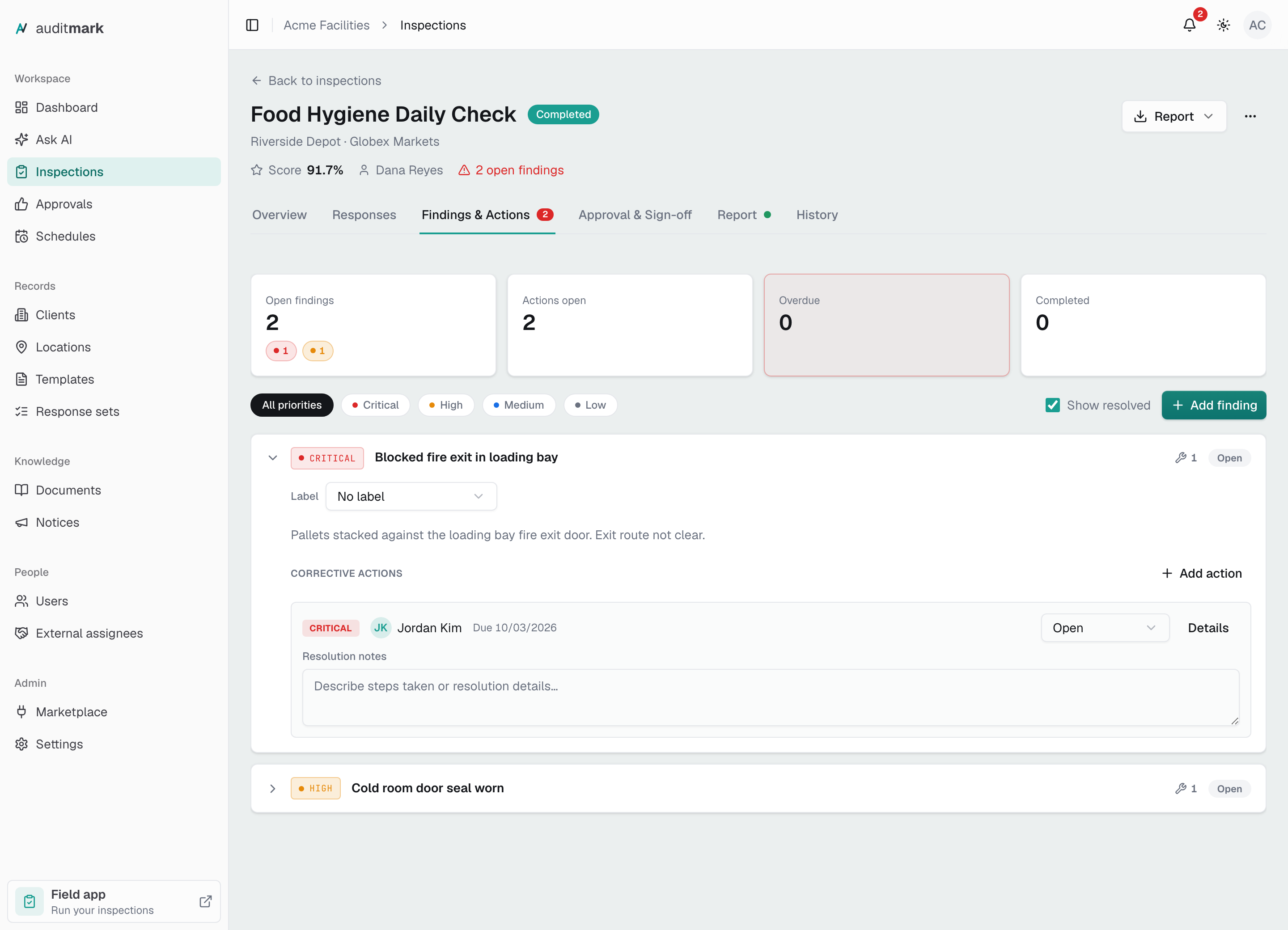Open Settings gear item
The width and height of the screenshot is (1288, 930).
(114, 744)
